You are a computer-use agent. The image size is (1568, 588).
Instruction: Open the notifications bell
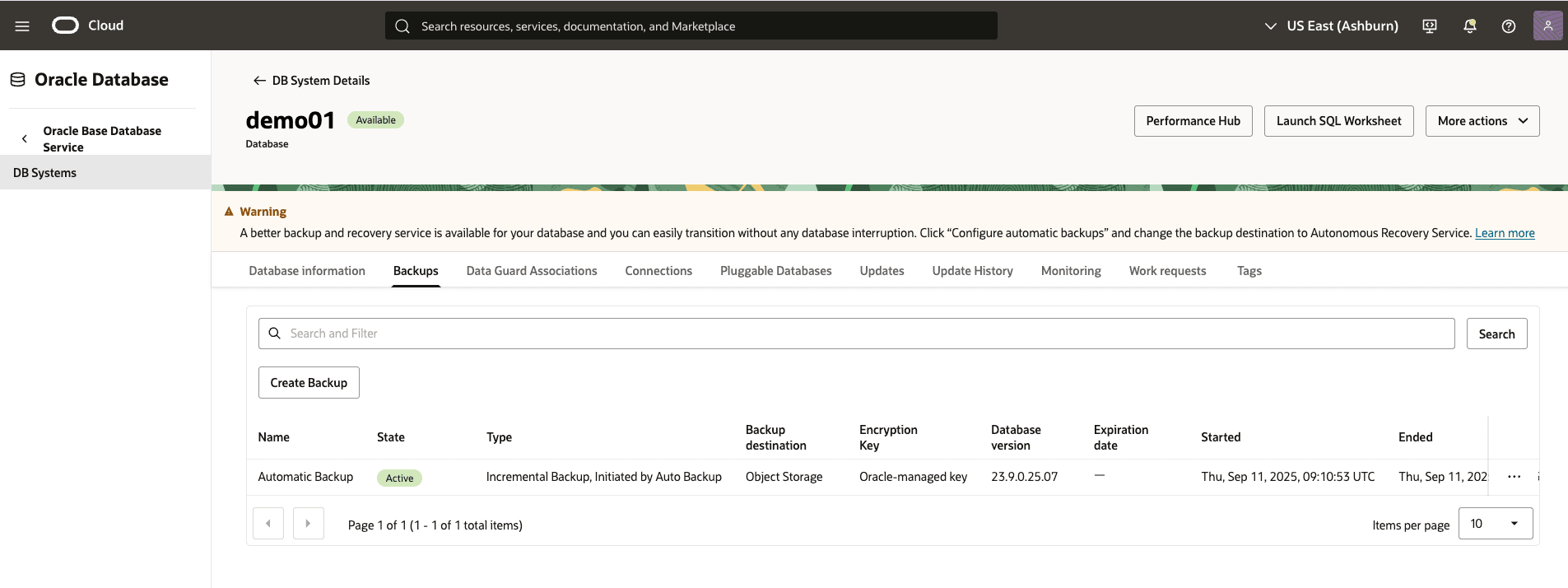pos(1469,26)
